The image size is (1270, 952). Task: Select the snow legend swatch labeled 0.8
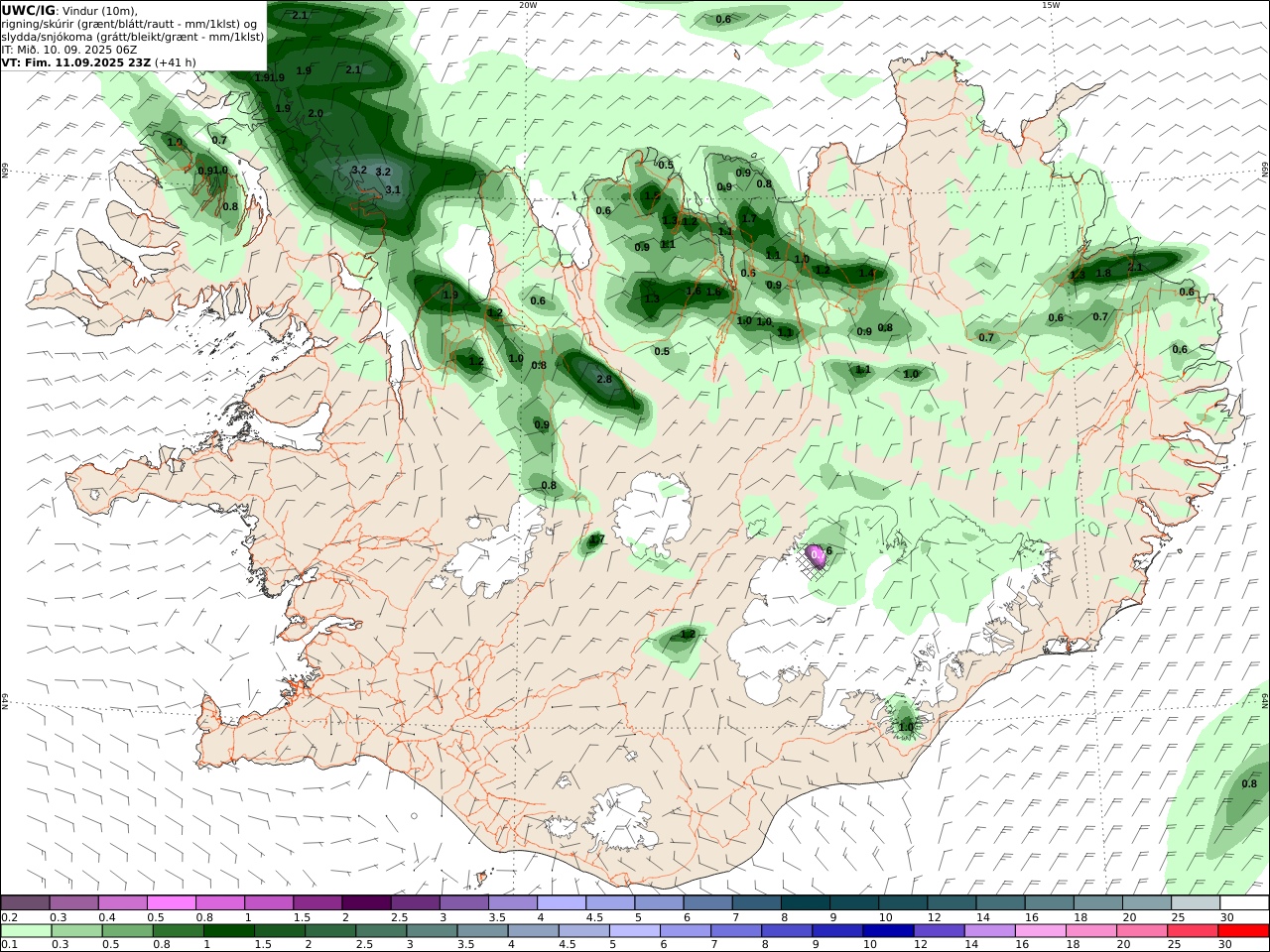(x=220, y=902)
